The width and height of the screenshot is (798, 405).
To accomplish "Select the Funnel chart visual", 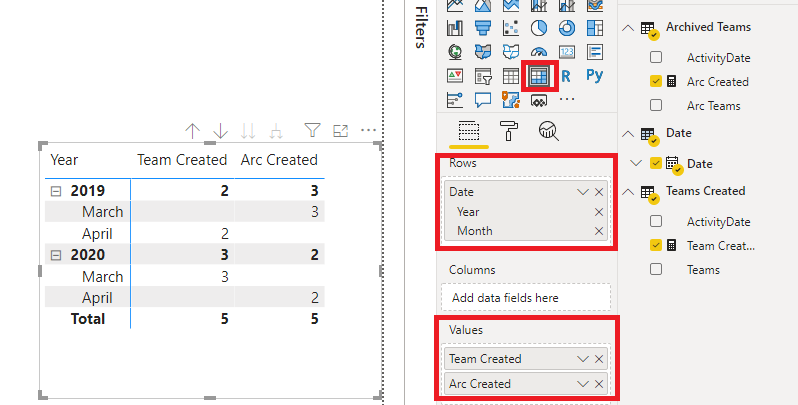I will 483,27.
